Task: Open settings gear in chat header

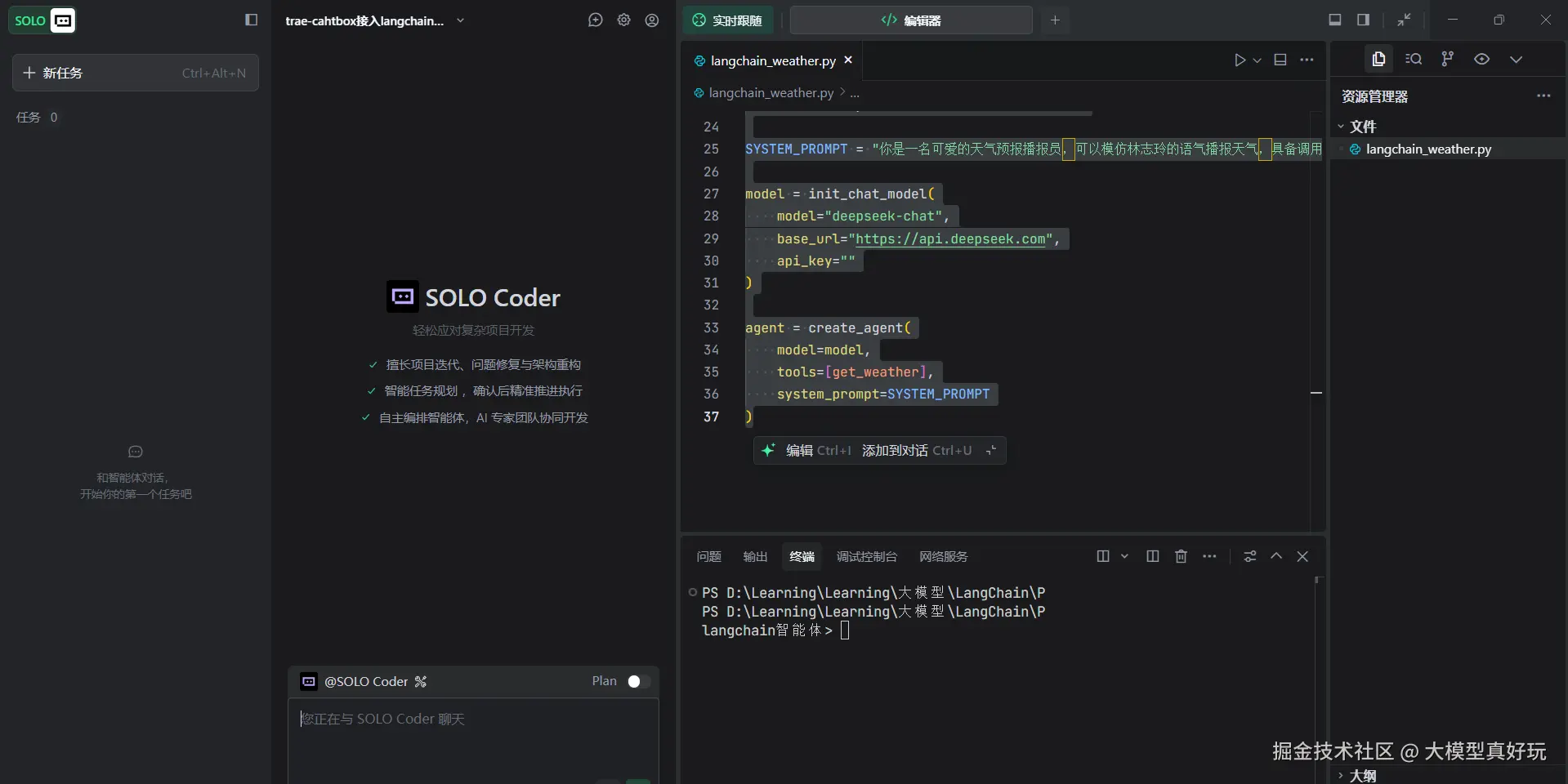Action: coord(623,20)
